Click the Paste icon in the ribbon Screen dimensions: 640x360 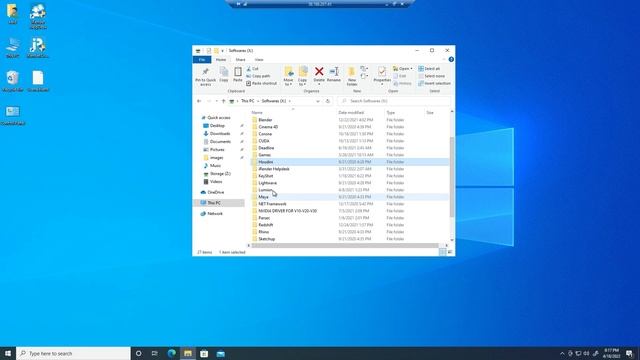pyautogui.click(x=238, y=75)
